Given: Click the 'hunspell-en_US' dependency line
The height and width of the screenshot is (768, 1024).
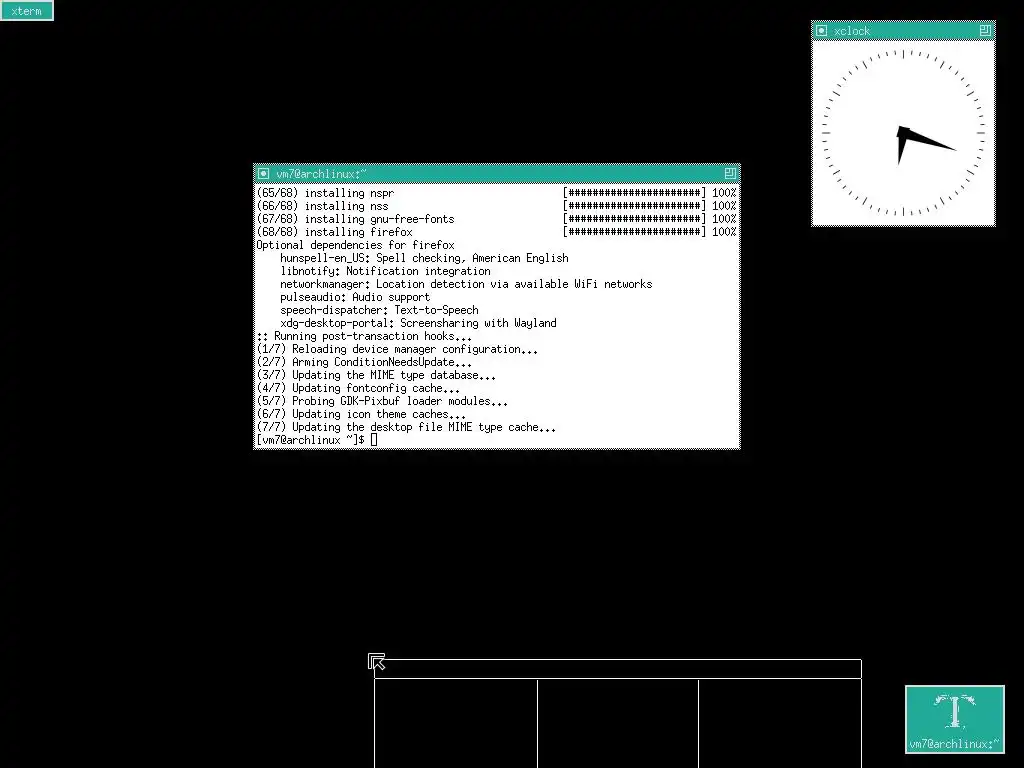Looking at the screenshot, I should pyautogui.click(x=424, y=258).
